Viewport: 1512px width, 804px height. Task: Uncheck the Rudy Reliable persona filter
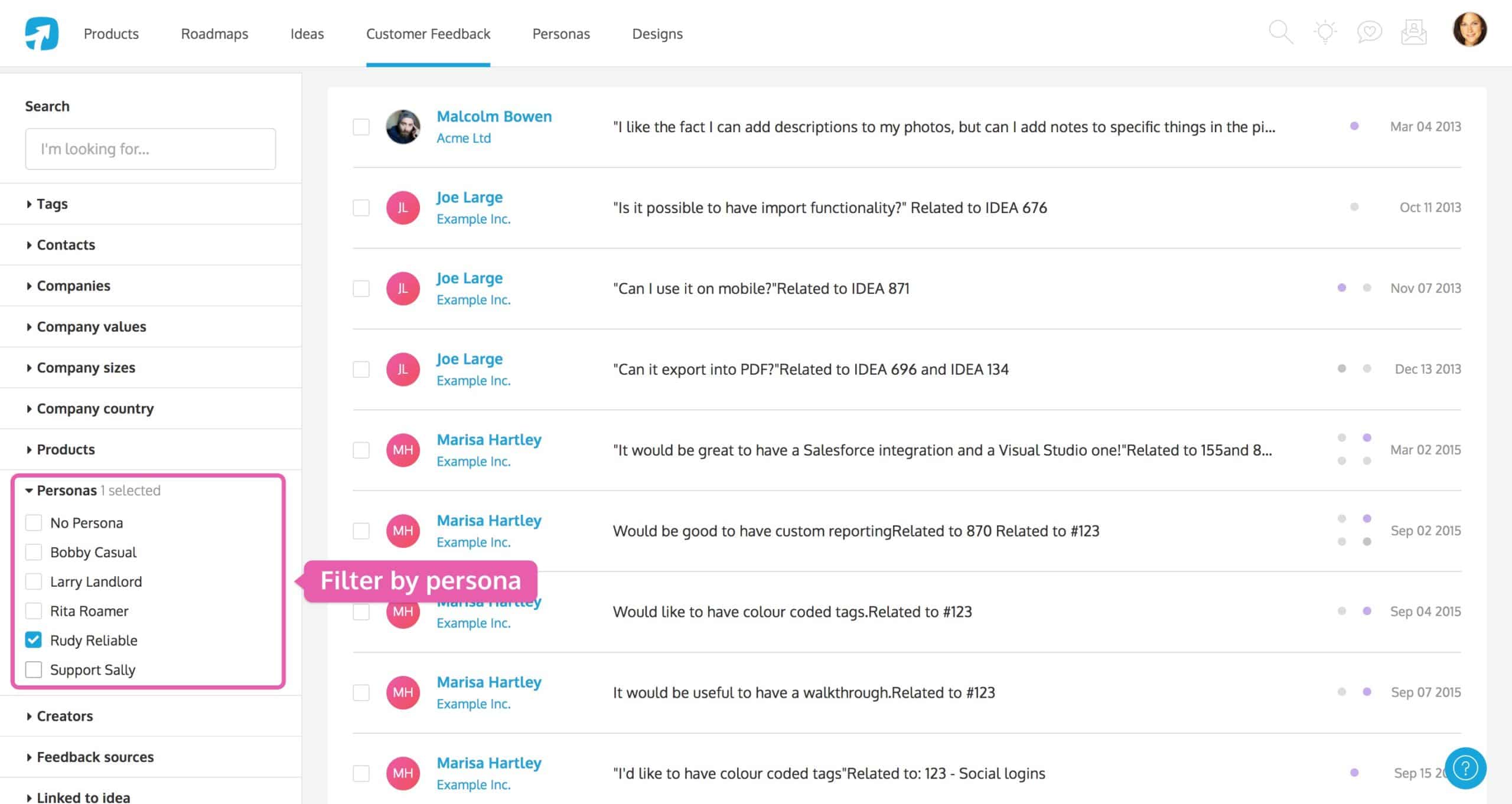tap(34, 640)
